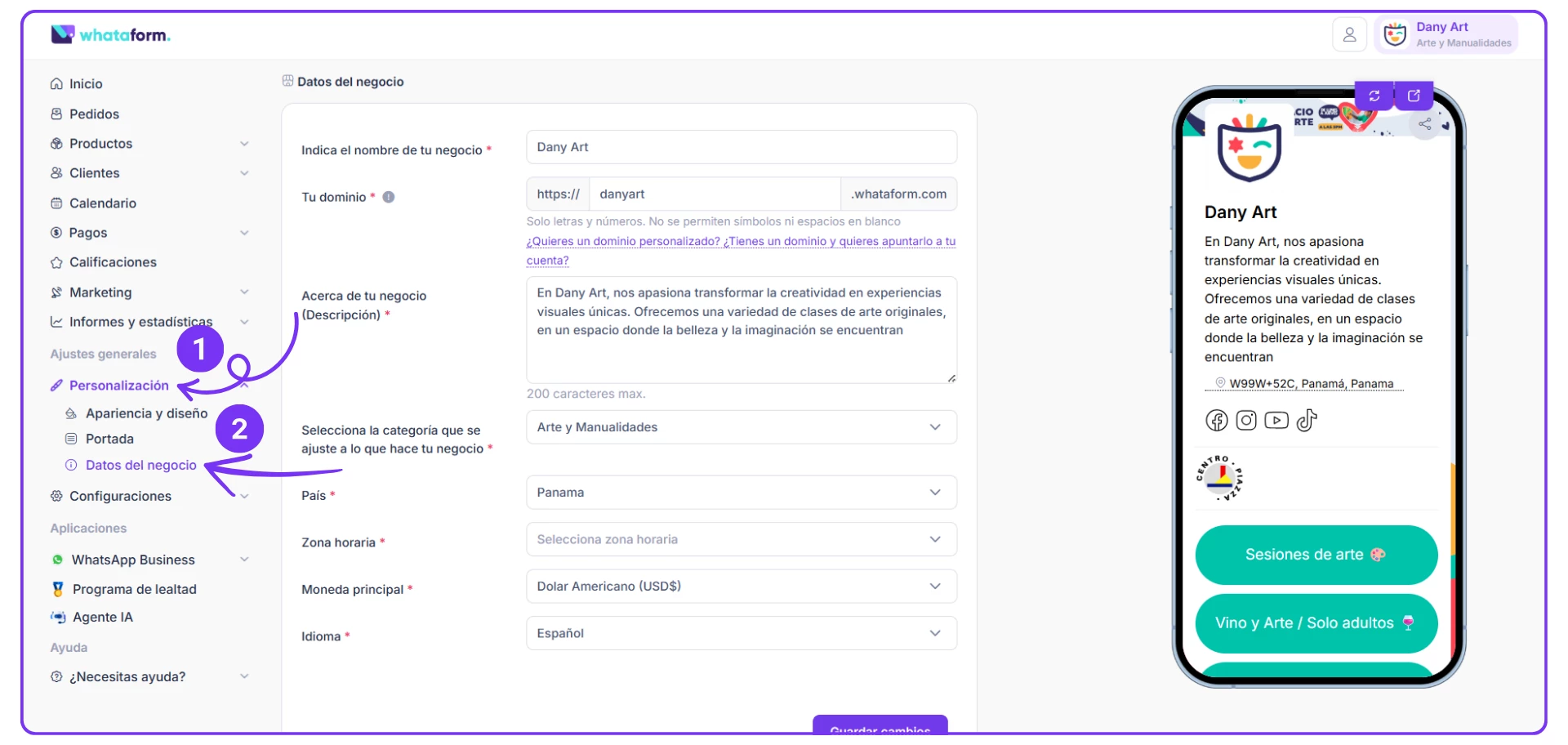Click the Facebook icon in preview

pyautogui.click(x=1217, y=420)
